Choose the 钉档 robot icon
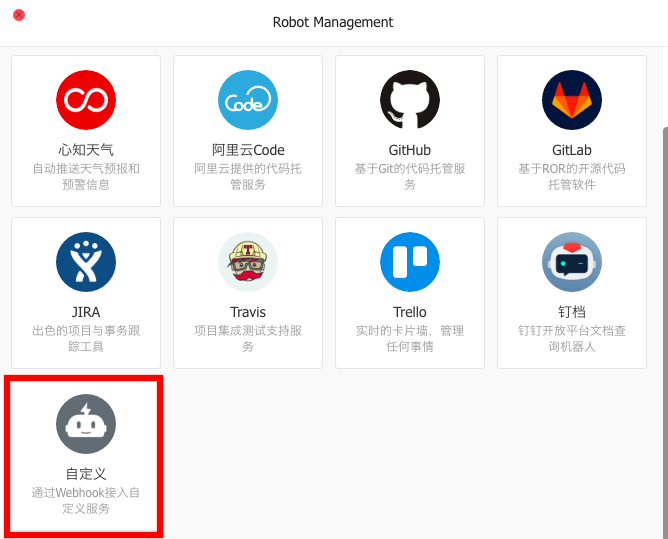 (572, 262)
